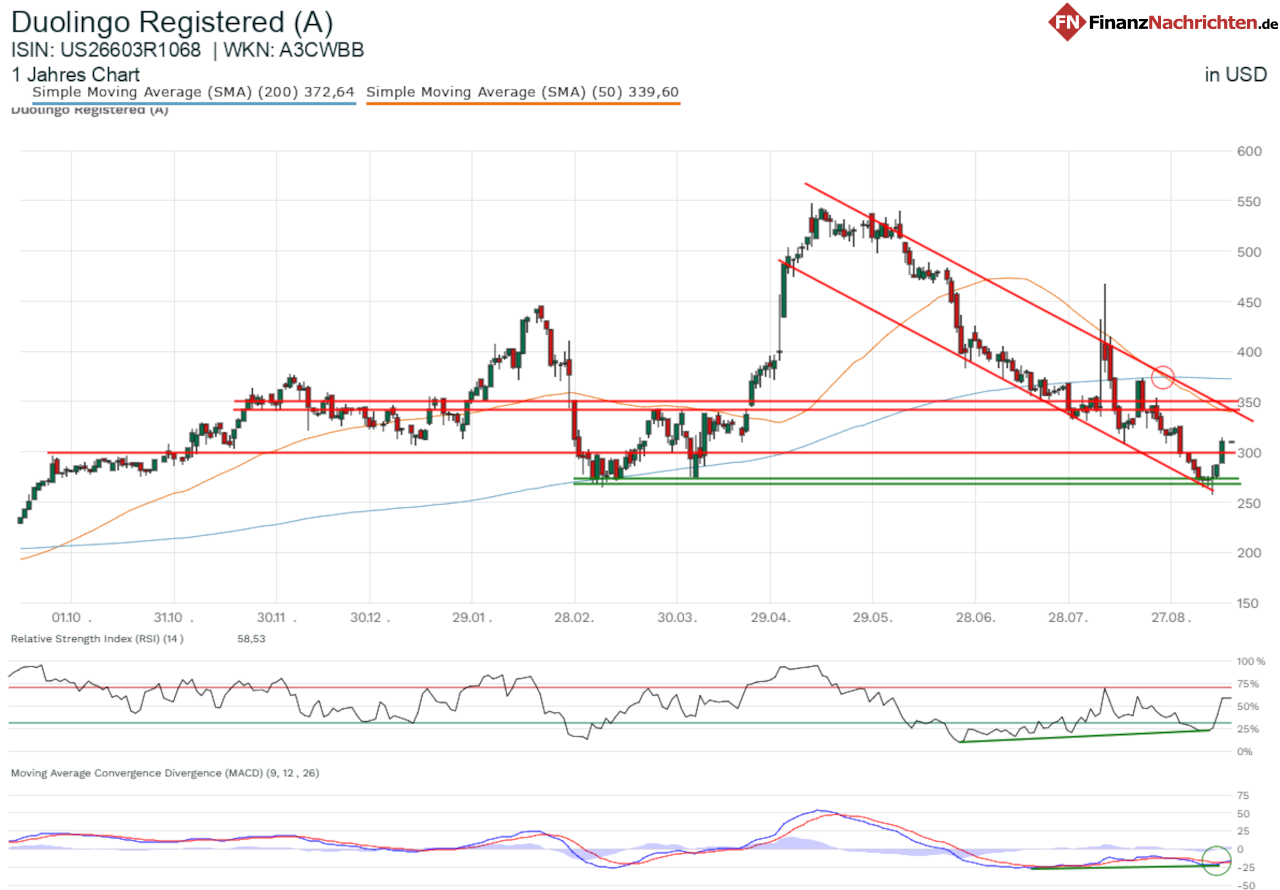This screenshot has height=890, width=1280.
Task: Click the RSI 50% axis label
Action: point(1250,706)
